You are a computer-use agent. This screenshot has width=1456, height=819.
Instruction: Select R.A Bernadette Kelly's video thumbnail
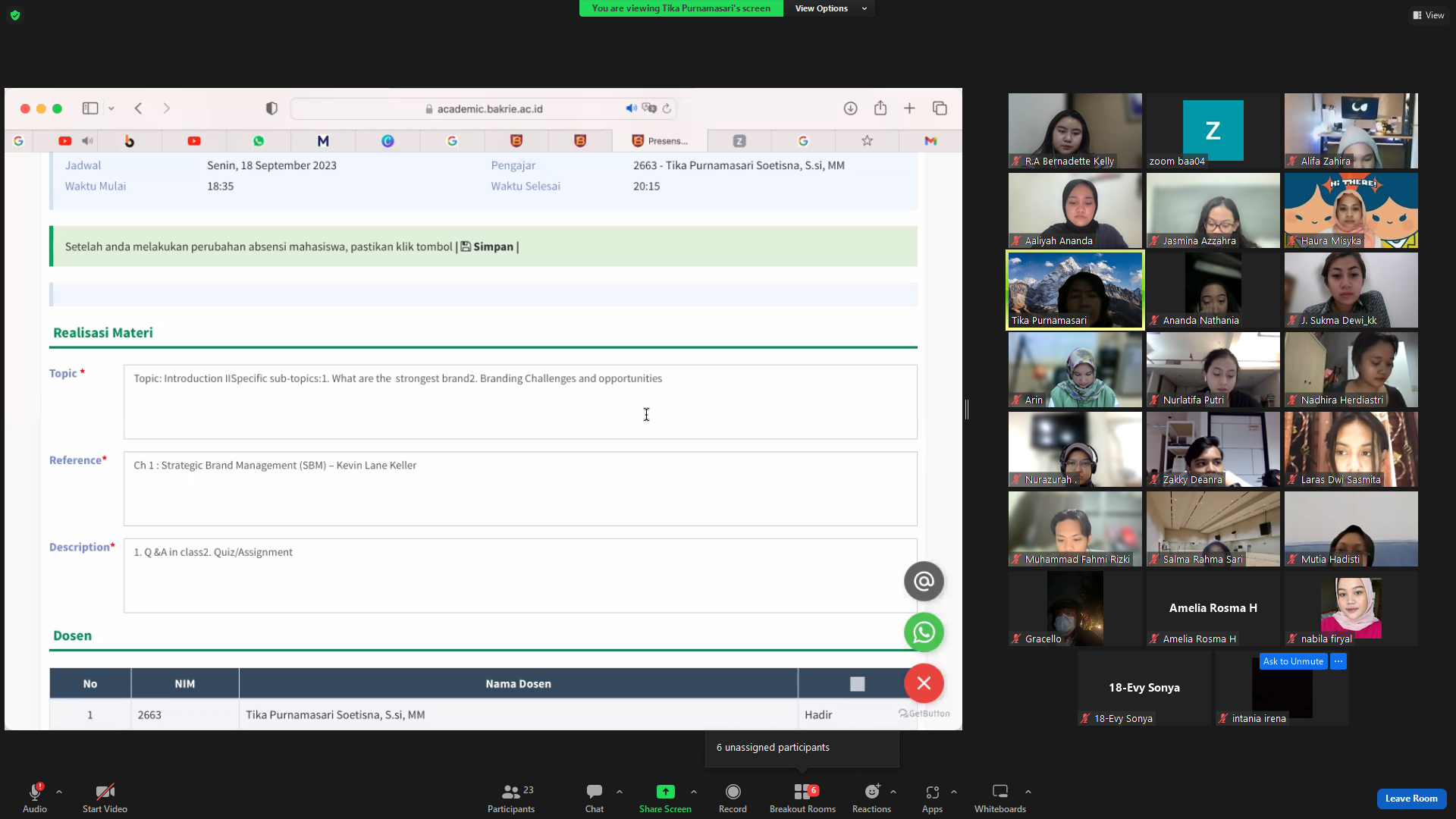[x=1075, y=130]
